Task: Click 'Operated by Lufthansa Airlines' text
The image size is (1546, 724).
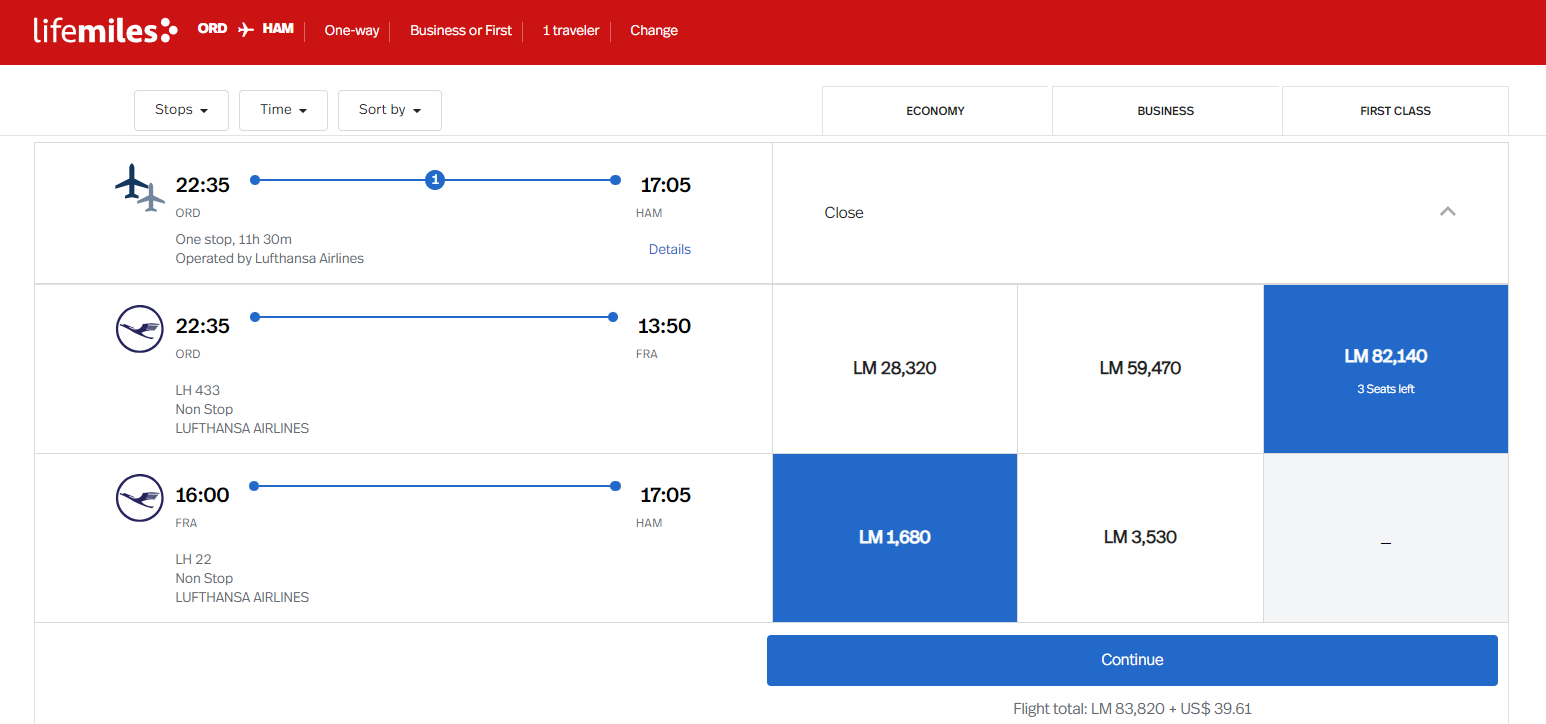Action: (270, 258)
